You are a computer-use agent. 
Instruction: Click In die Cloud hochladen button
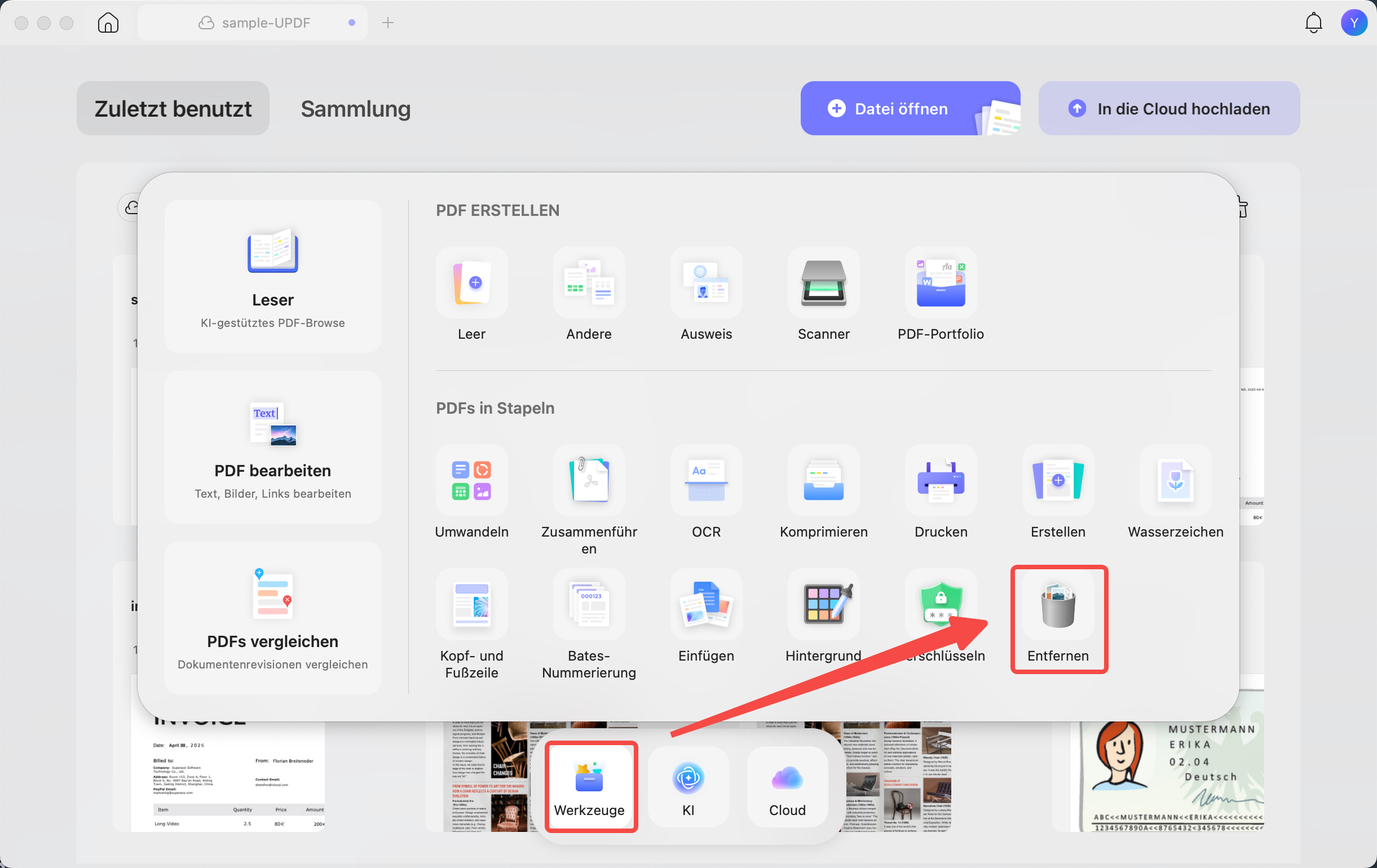pos(1169,109)
